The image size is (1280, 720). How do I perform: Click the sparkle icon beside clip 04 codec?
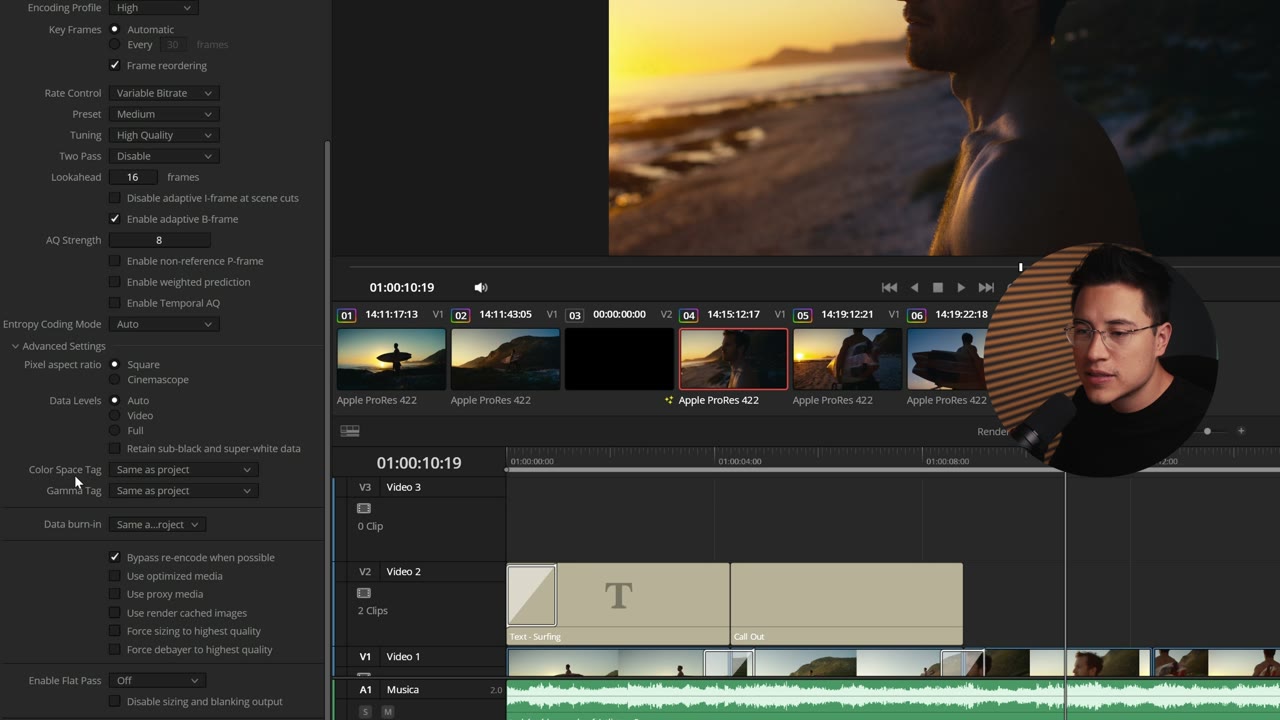(x=669, y=400)
